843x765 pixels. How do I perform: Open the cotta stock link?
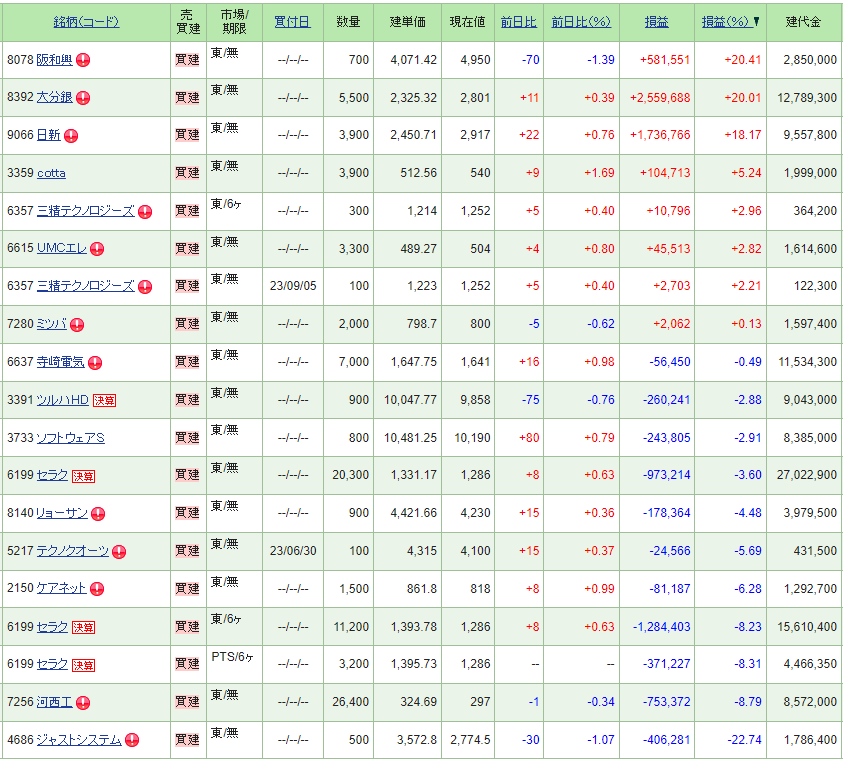pos(51,173)
